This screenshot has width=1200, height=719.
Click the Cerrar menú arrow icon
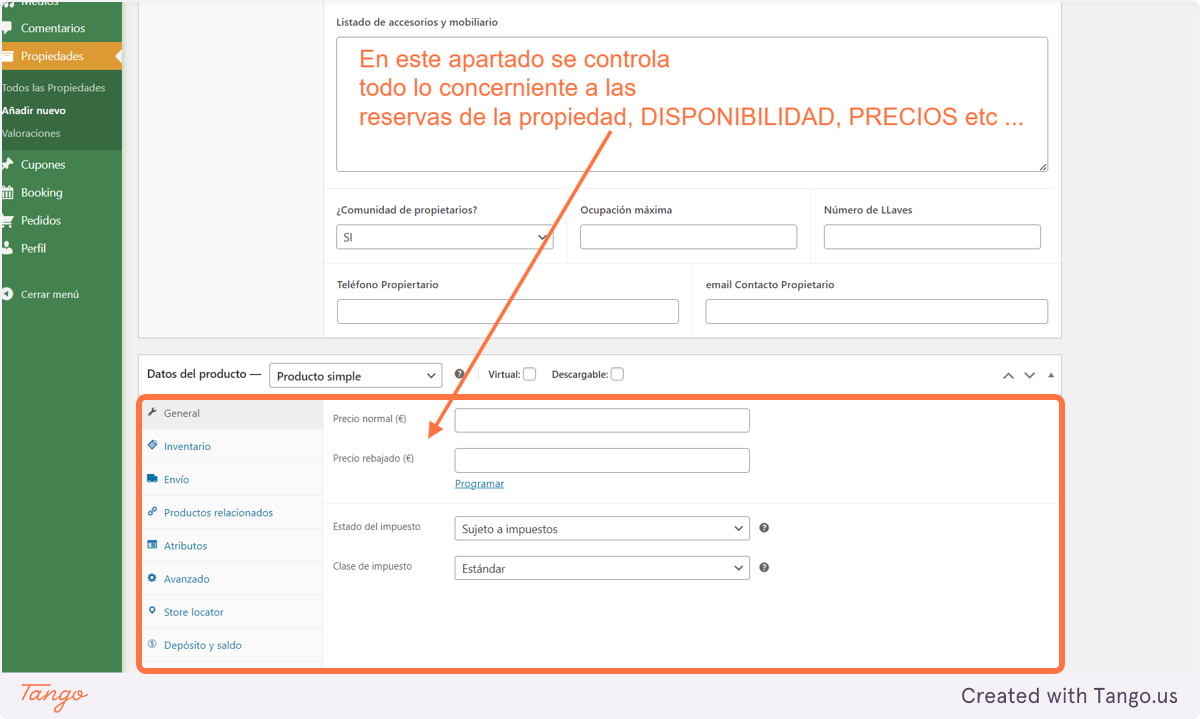(7, 295)
